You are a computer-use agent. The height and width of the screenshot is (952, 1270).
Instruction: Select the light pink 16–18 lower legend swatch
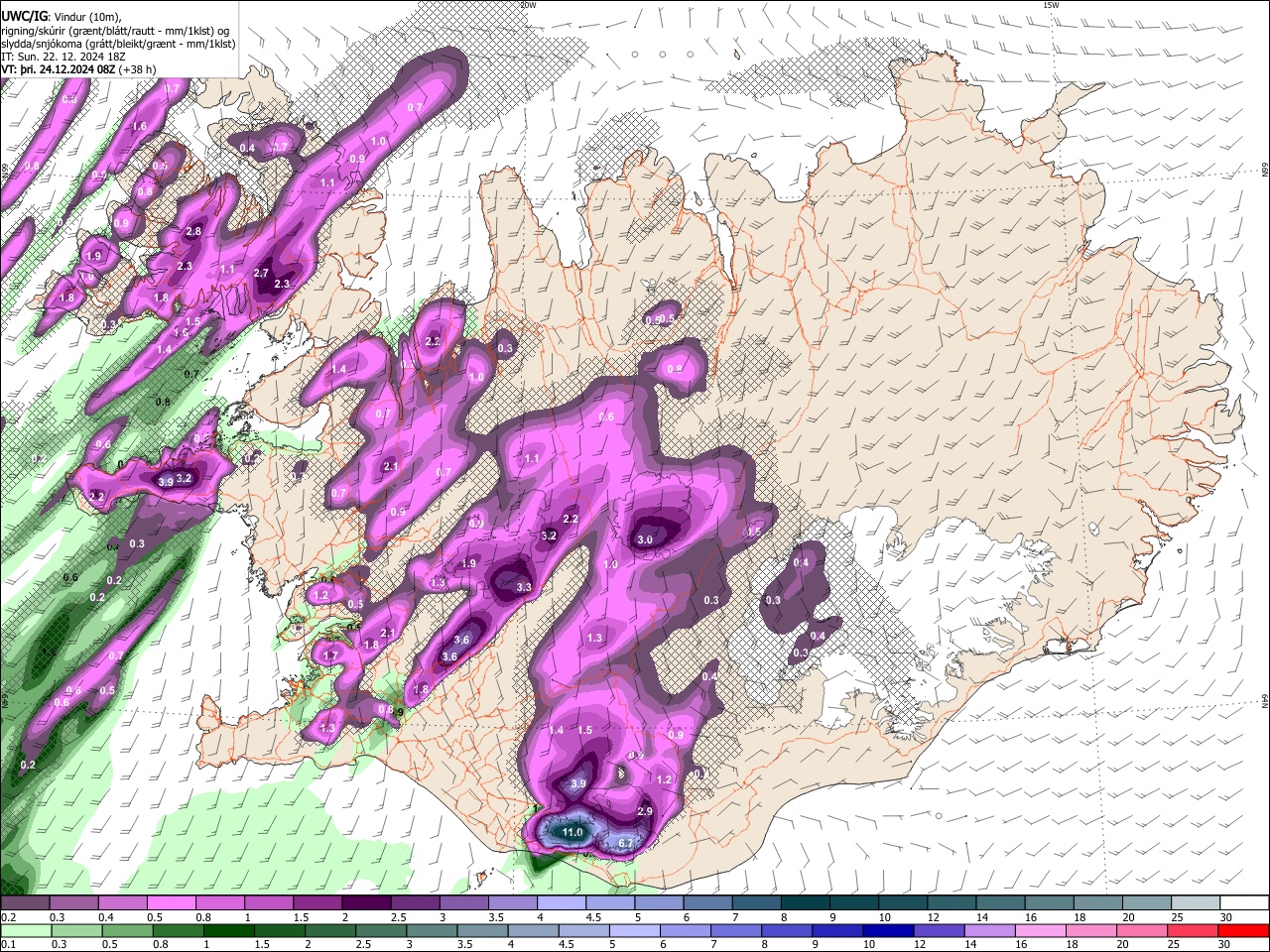coord(1040,930)
